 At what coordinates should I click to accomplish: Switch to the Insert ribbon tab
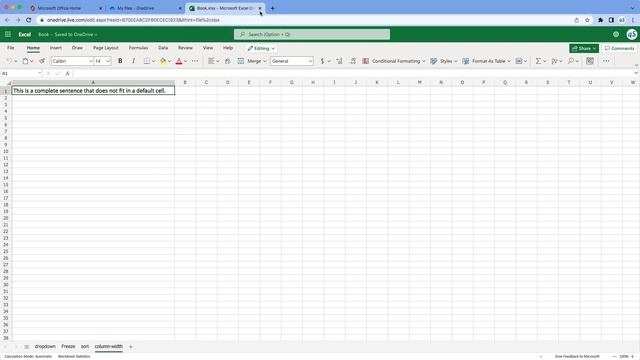(56, 48)
